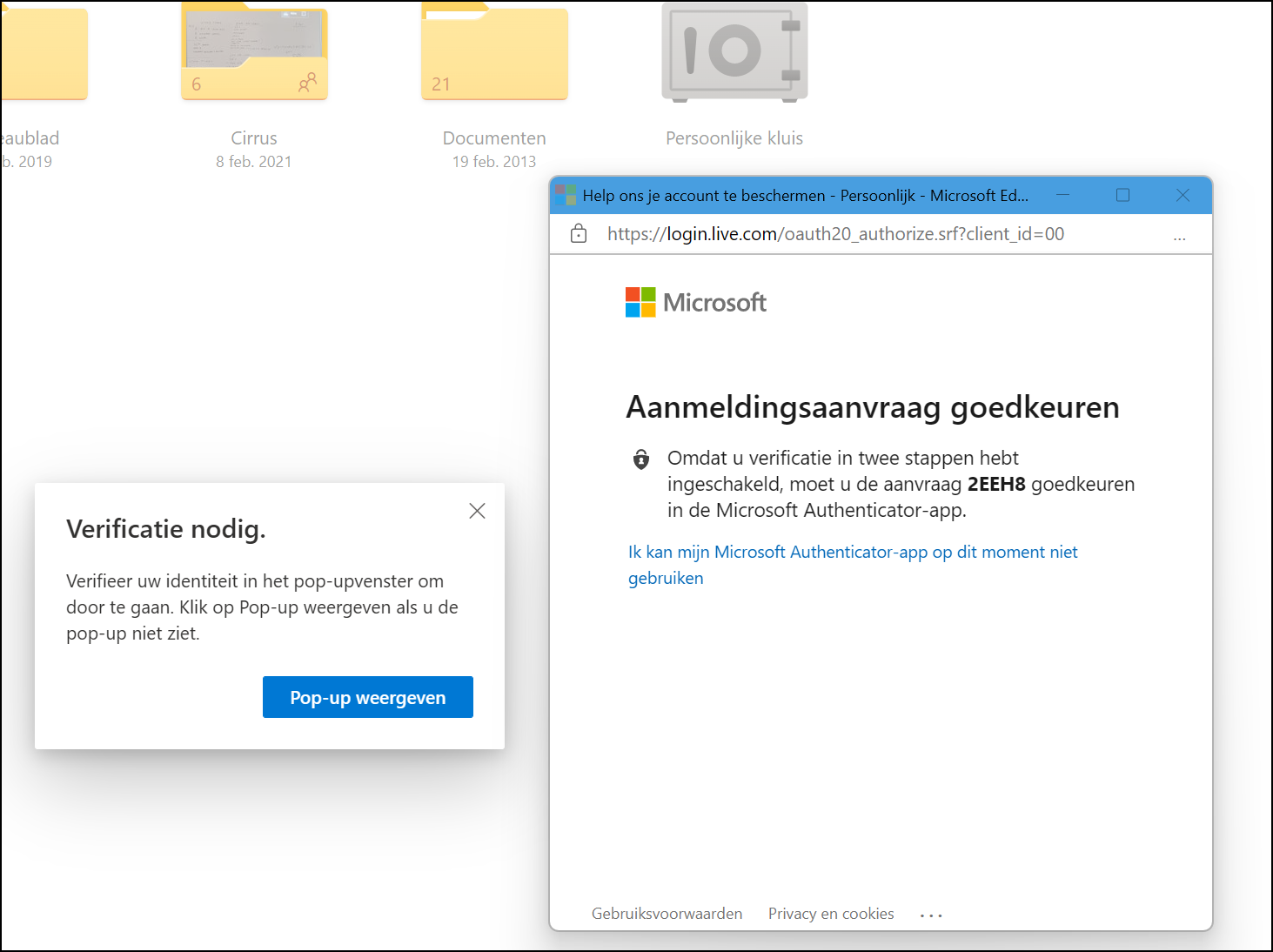The image size is (1273, 952).
Task: Click the Documenten date 19 feb. 2013
Action: click(x=494, y=161)
